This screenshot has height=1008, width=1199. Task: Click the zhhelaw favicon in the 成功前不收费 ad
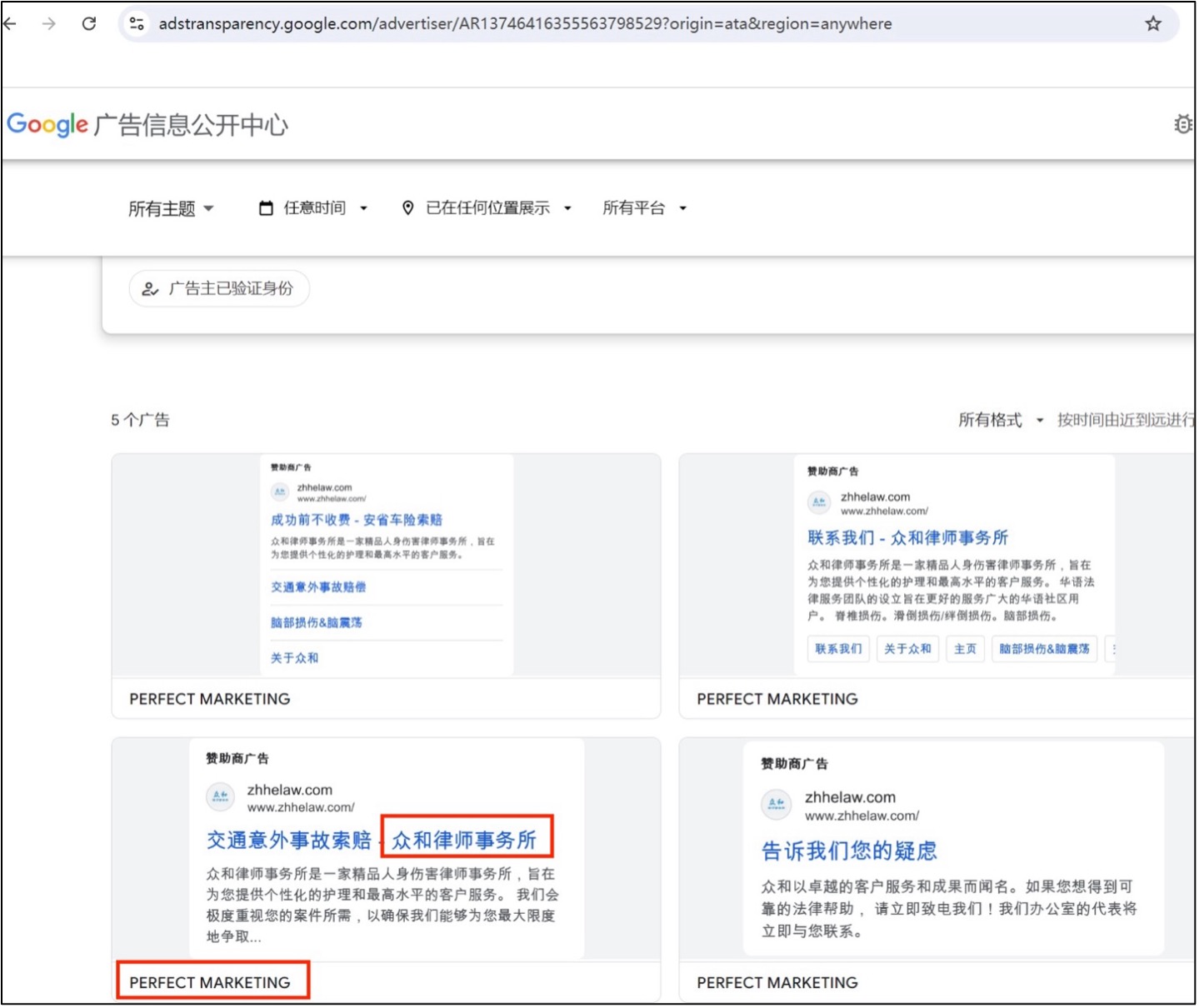pos(280,492)
